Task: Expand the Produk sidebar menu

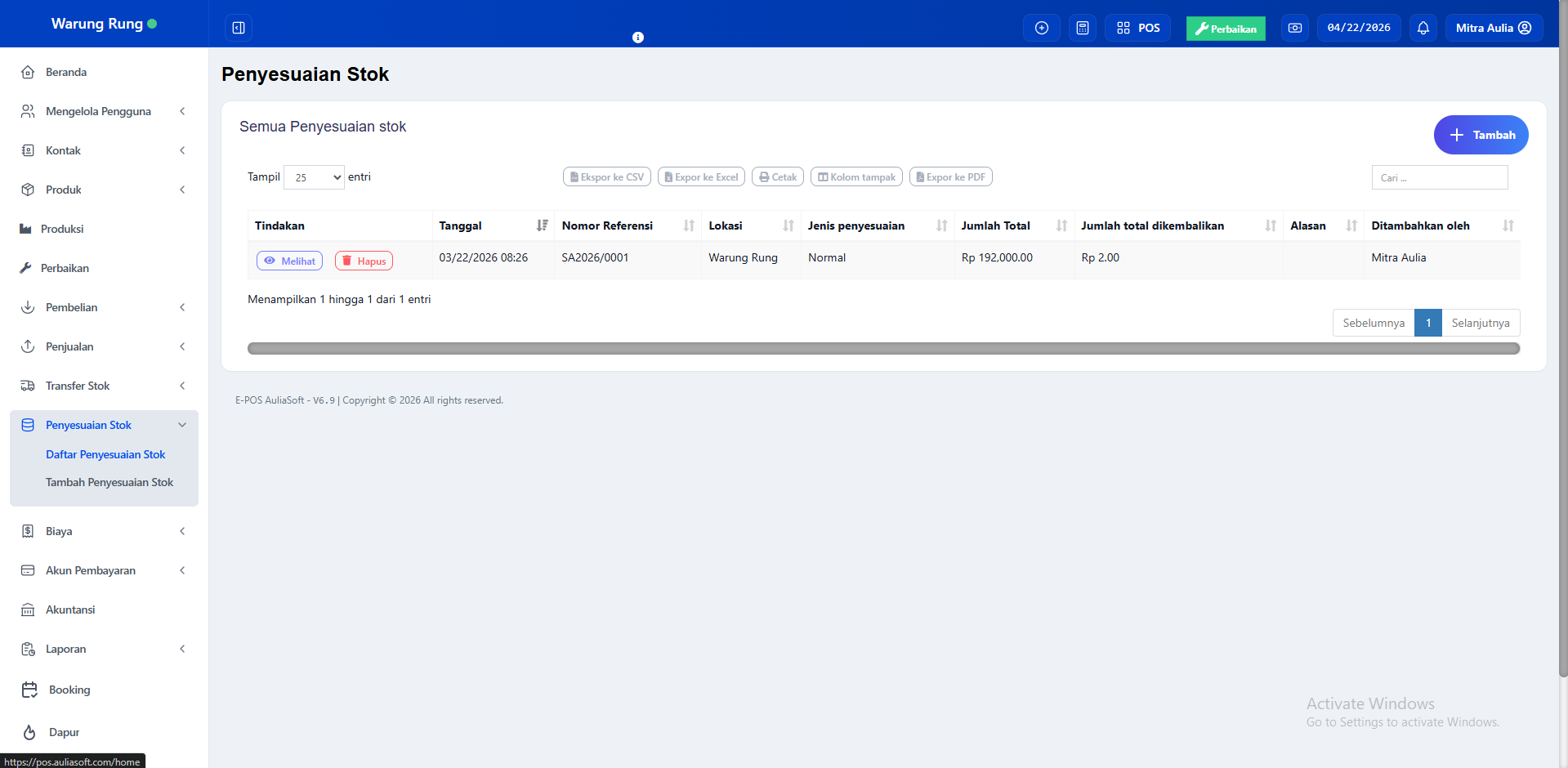Action: [104, 190]
